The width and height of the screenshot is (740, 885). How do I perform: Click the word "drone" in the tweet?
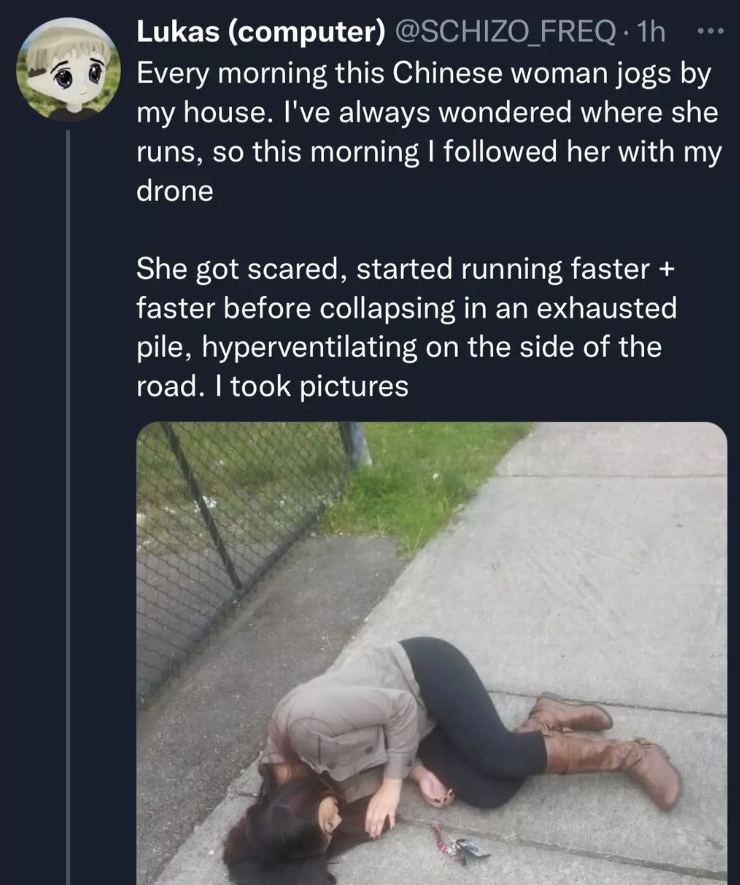(x=174, y=190)
